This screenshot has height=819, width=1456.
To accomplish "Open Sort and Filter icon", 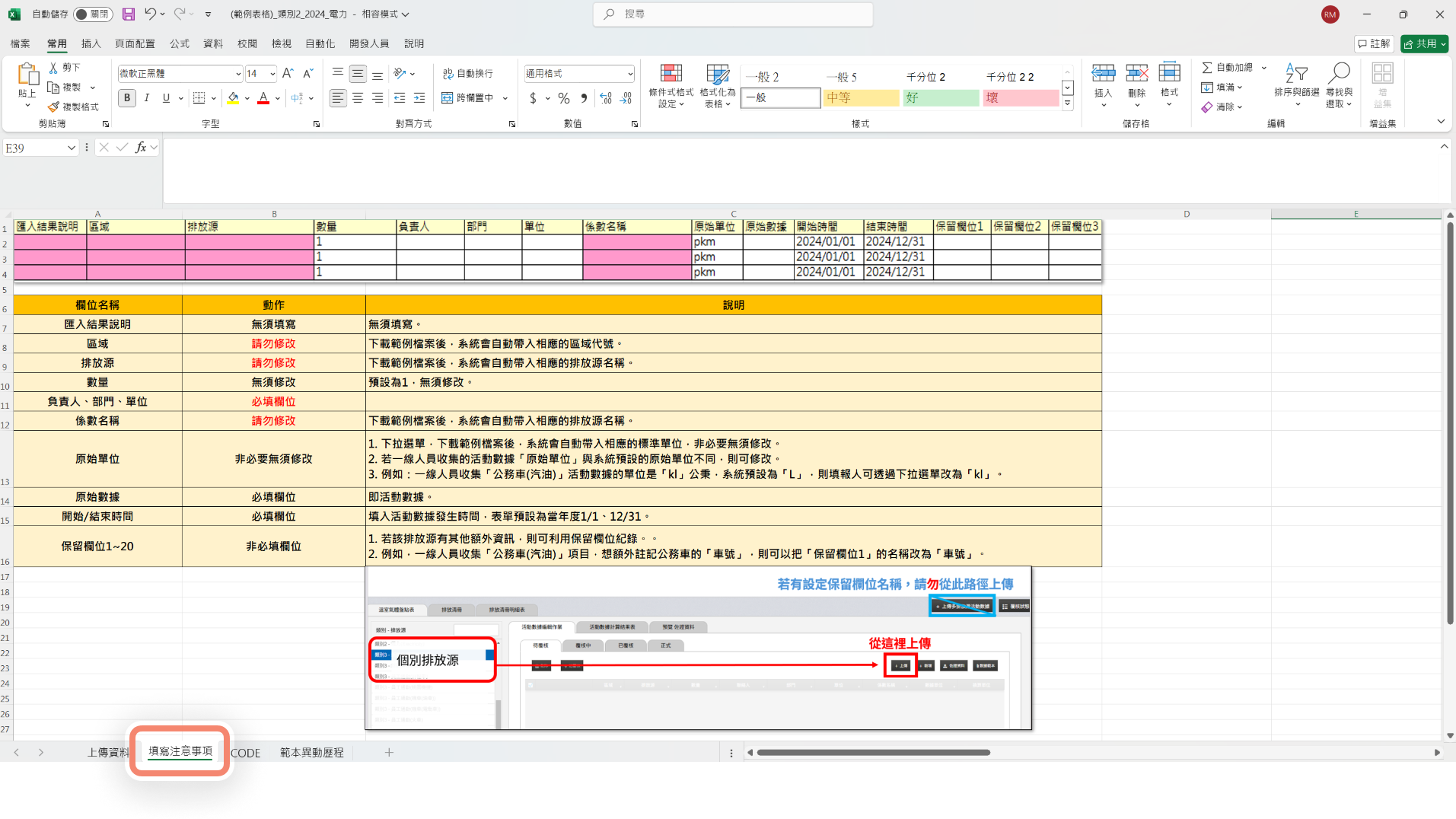I will [1296, 73].
